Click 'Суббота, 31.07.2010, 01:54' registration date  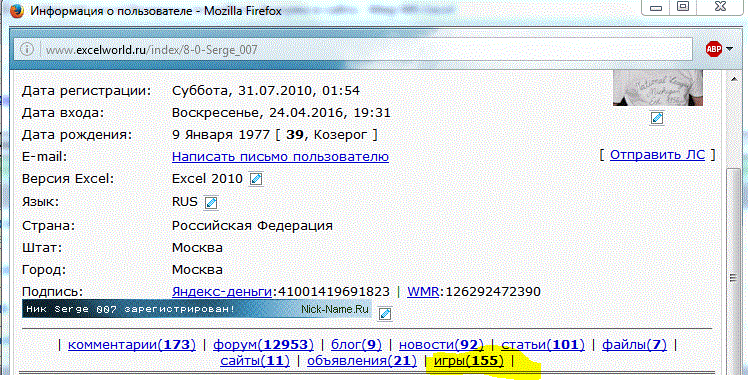(x=266, y=90)
